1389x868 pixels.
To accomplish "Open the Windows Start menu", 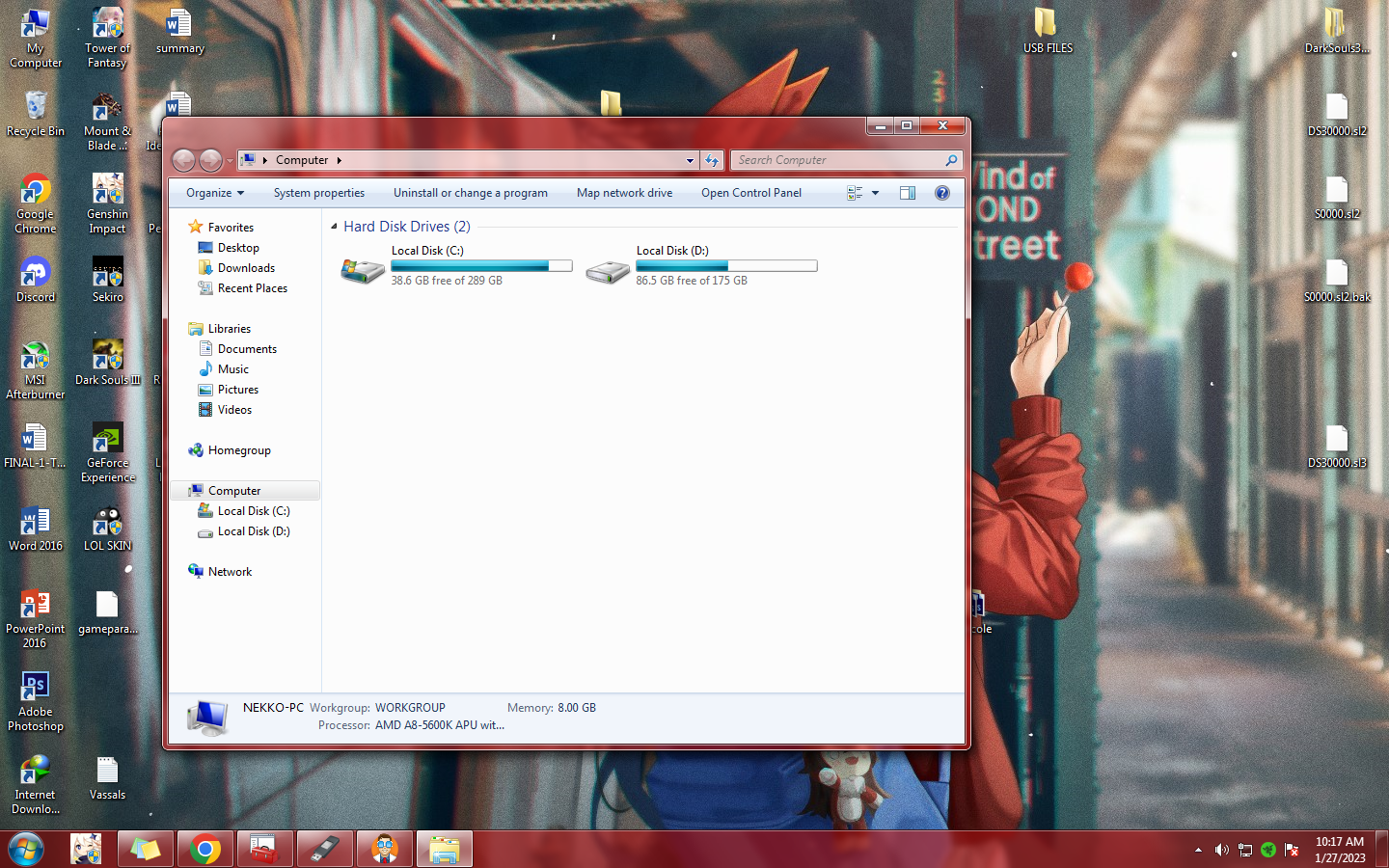I will 26,850.
